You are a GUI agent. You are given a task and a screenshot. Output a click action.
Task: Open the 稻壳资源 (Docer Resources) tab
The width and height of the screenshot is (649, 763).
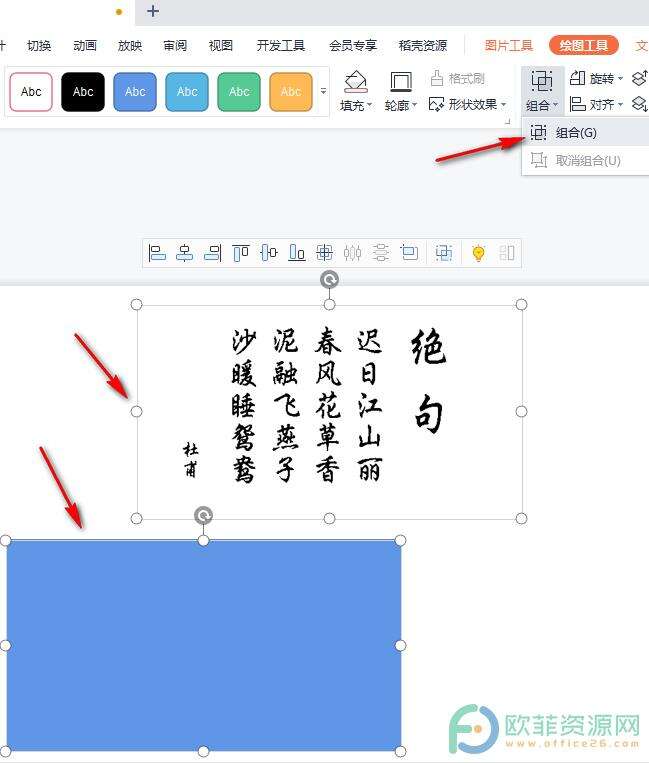[422, 46]
